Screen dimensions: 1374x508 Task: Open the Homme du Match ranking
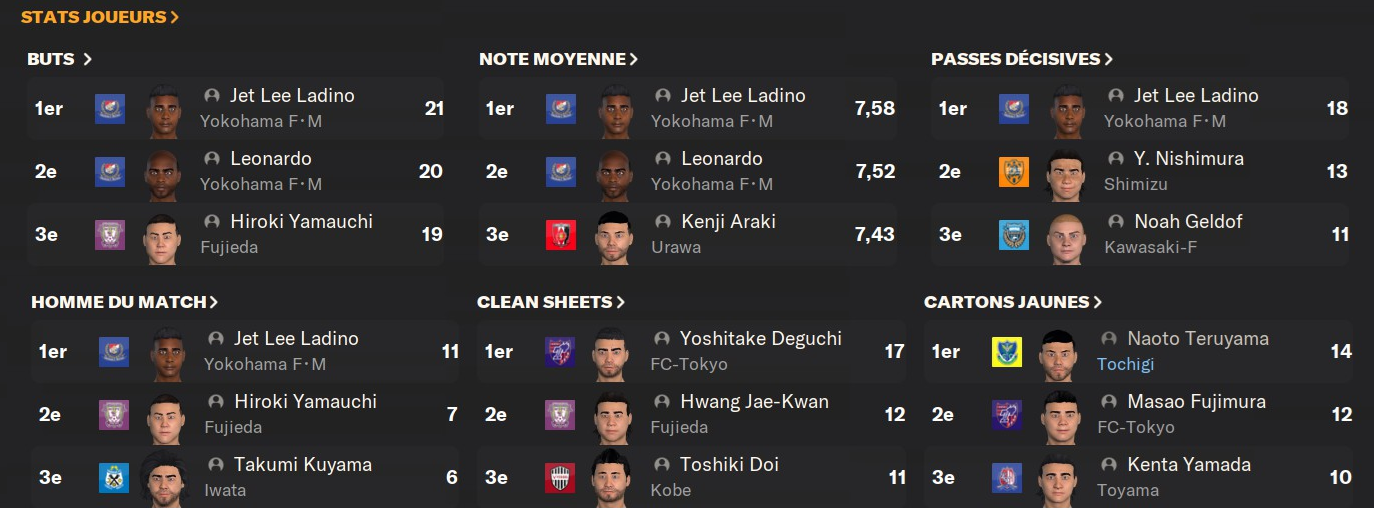pyautogui.click(x=124, y=302)
